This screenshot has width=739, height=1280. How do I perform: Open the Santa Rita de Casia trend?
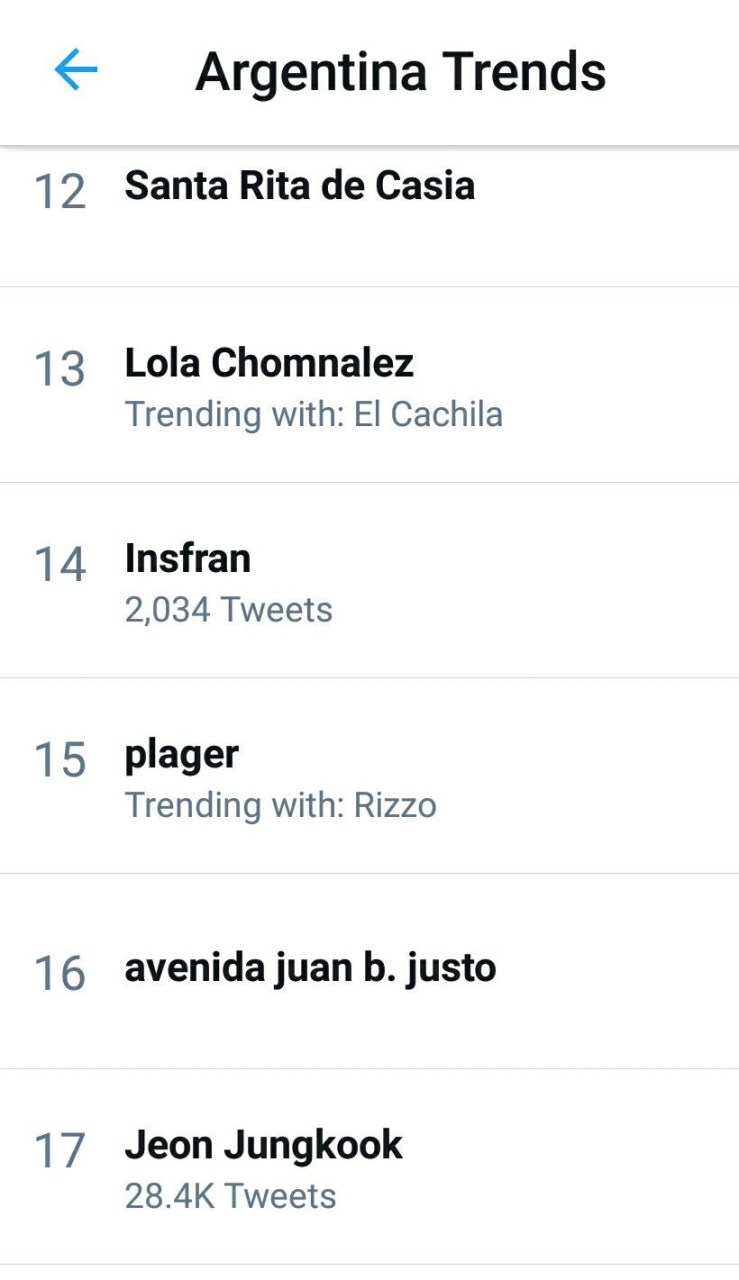pyautogui.click(x=299, y=185)
